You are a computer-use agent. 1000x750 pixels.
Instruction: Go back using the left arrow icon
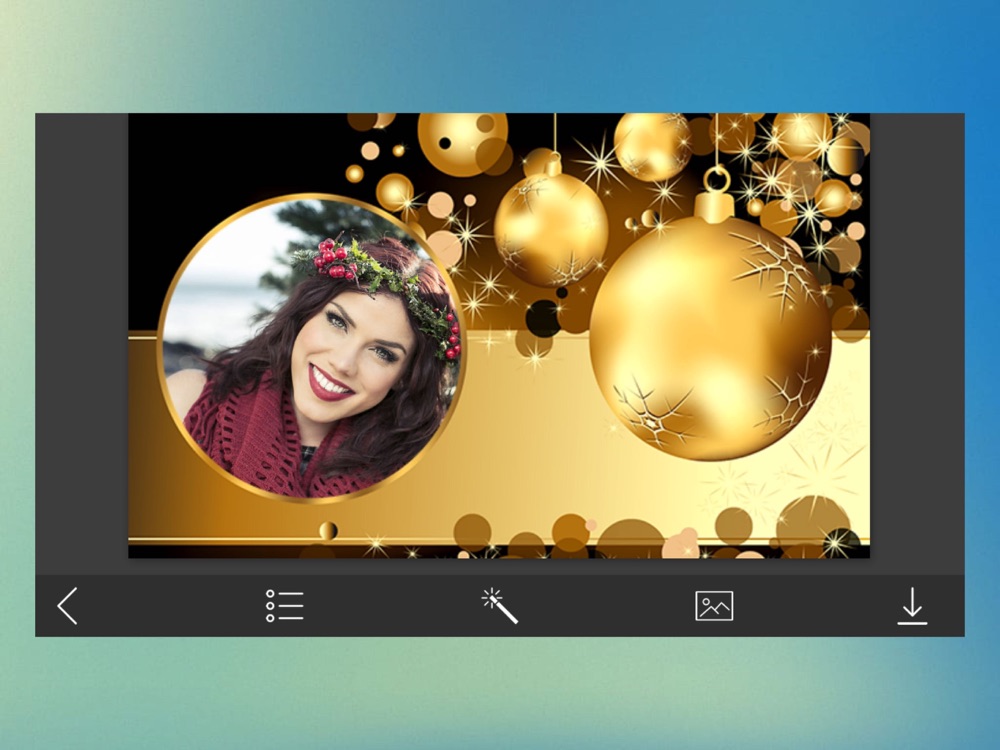click(67, 605)
